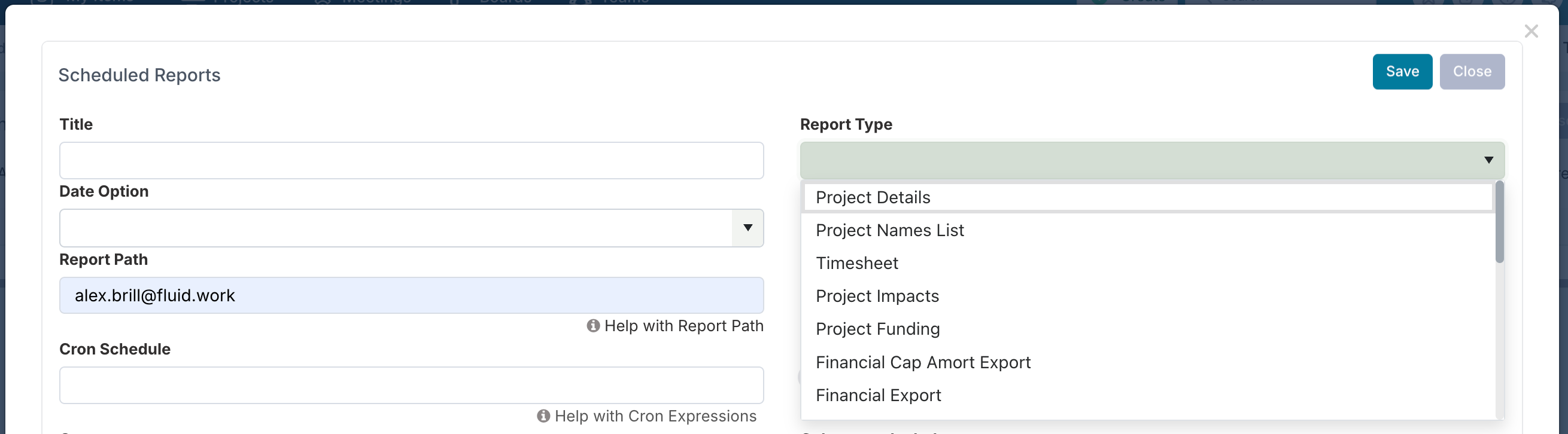Click the grey Close button
The width and height of the screenshot is (1568, 434).
(1471, 72)
